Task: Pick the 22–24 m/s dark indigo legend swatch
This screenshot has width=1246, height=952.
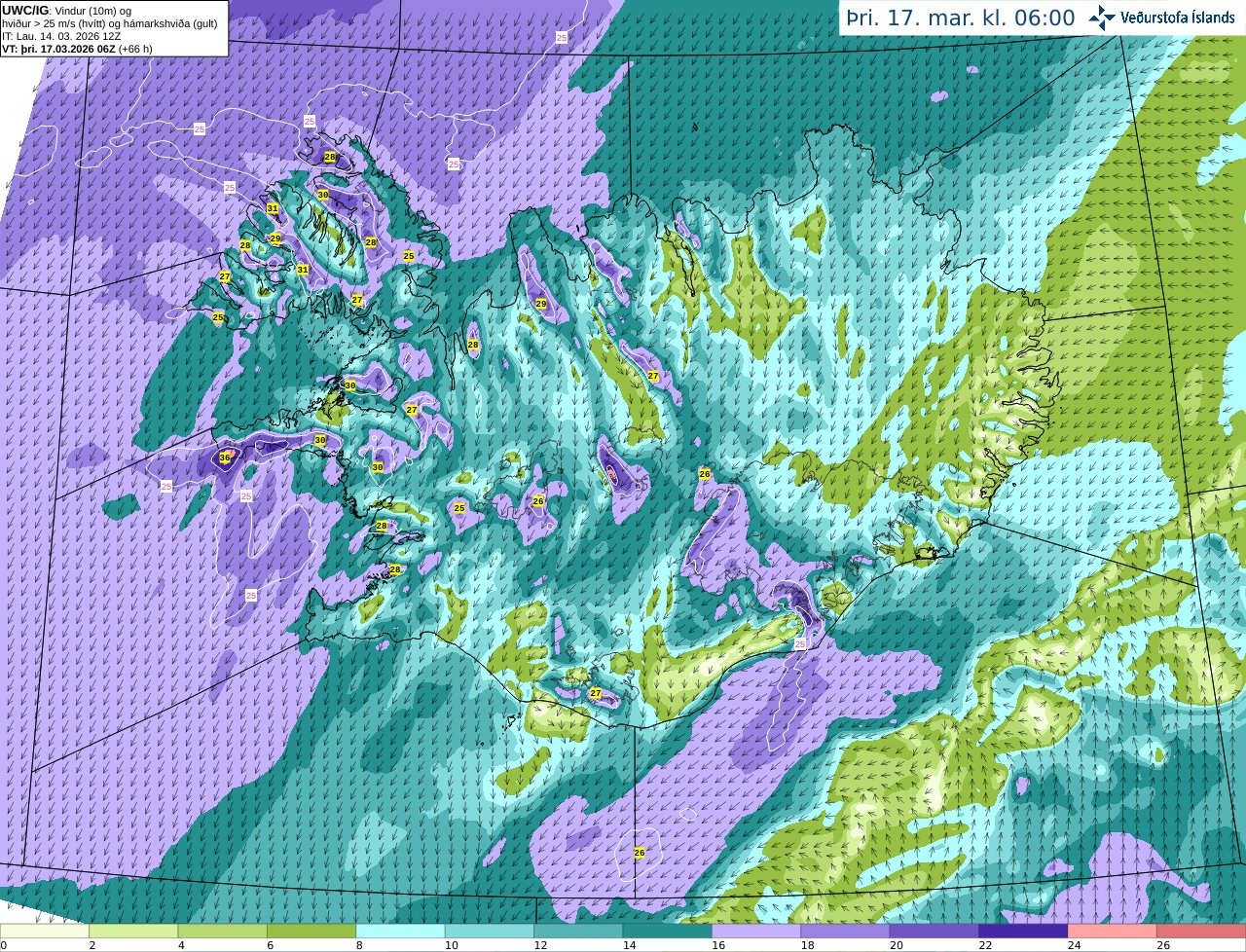Action: coord(1024,932)
